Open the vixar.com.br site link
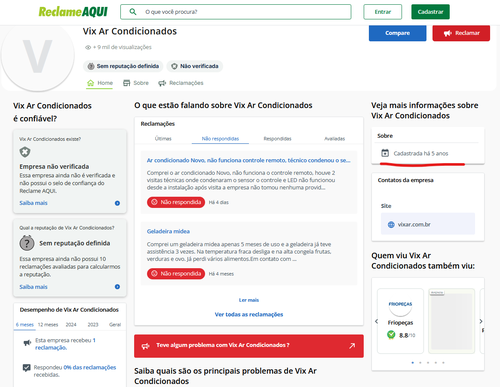The height and width of the screenshot is (387, 500). pos(428,224)
